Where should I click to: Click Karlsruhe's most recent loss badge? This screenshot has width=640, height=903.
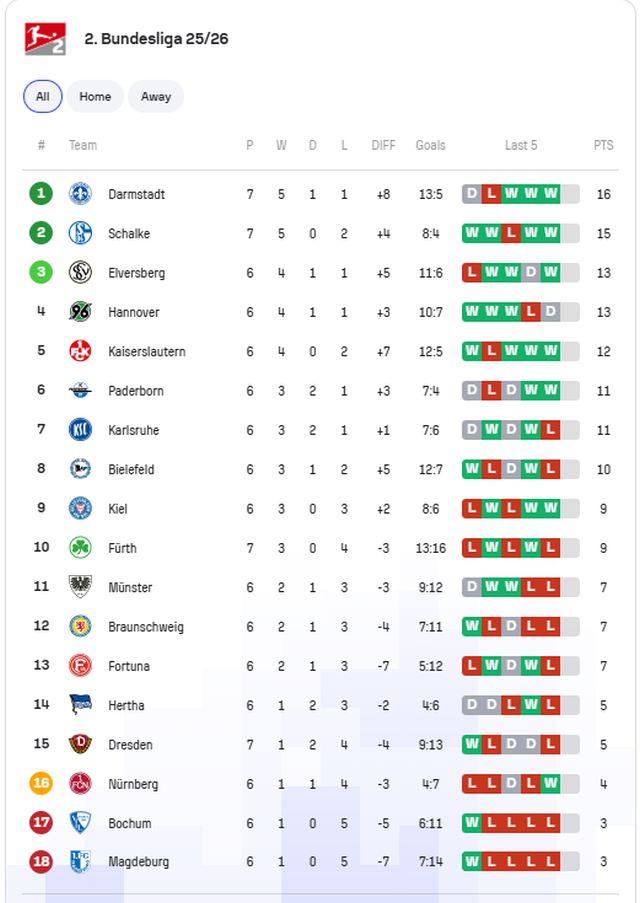(550, 430)
